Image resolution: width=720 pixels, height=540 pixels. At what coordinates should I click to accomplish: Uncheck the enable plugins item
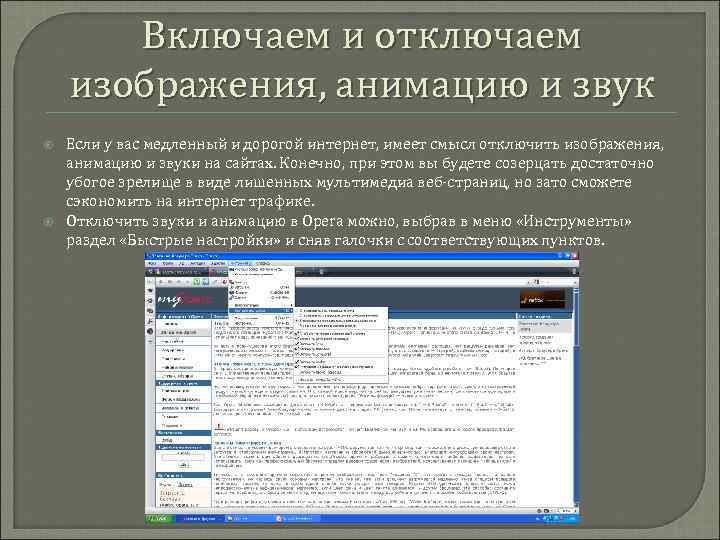tap(341, 349)
